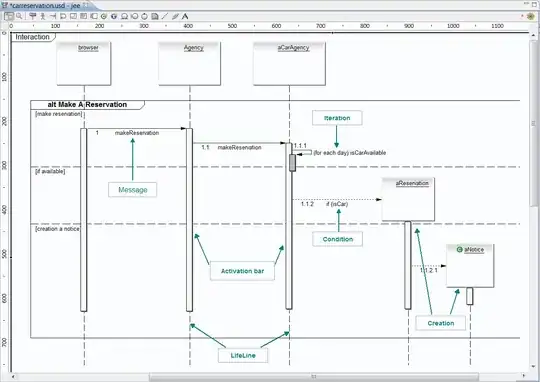Choose the boundary lifeline tool
Screen dimensions: 540x382
135,16
